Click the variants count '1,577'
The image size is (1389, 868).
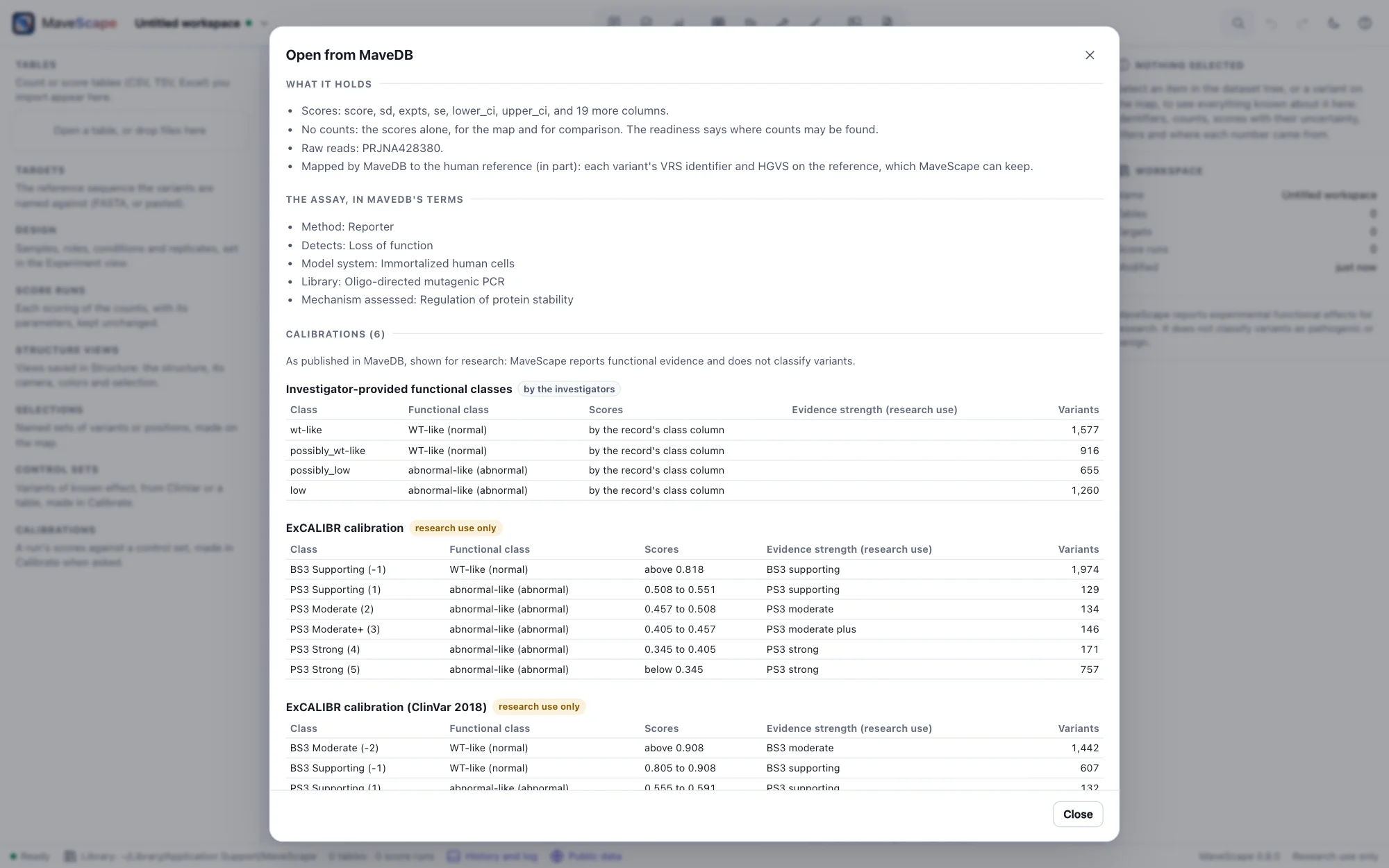point(1085,430)
